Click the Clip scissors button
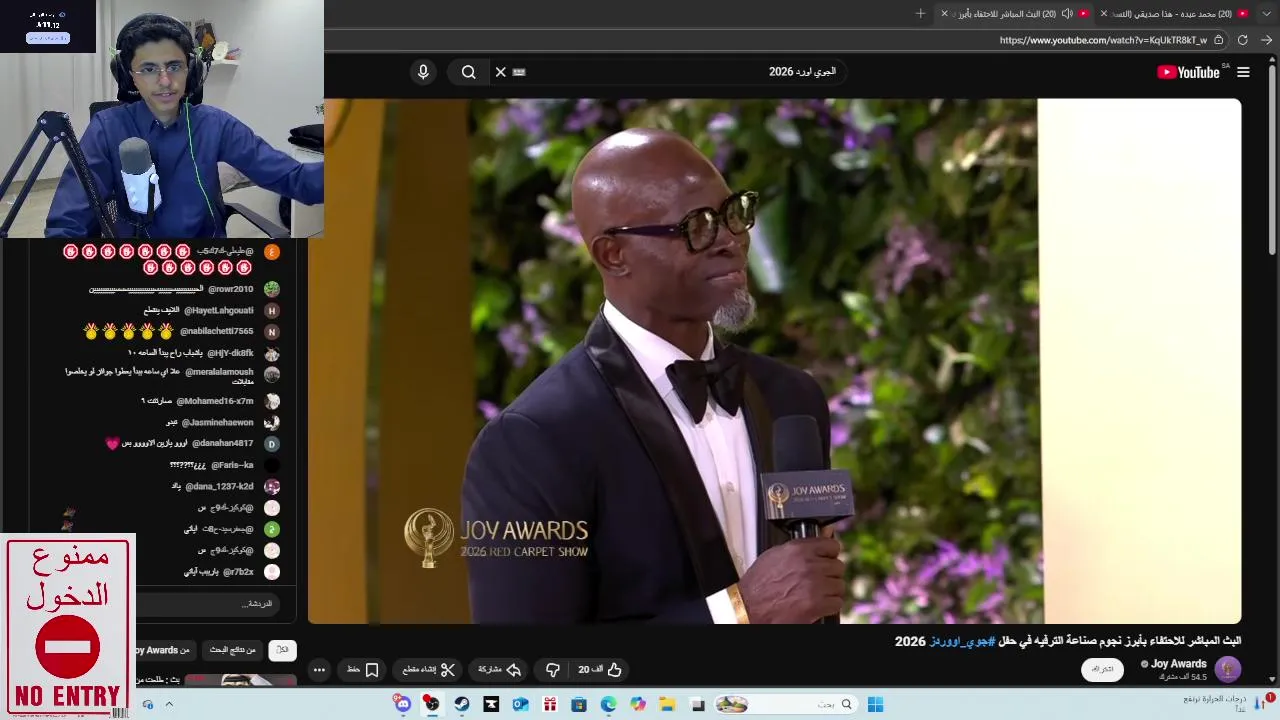The image size is (1280, 720). pyautogui.click(x=429, y=670)
